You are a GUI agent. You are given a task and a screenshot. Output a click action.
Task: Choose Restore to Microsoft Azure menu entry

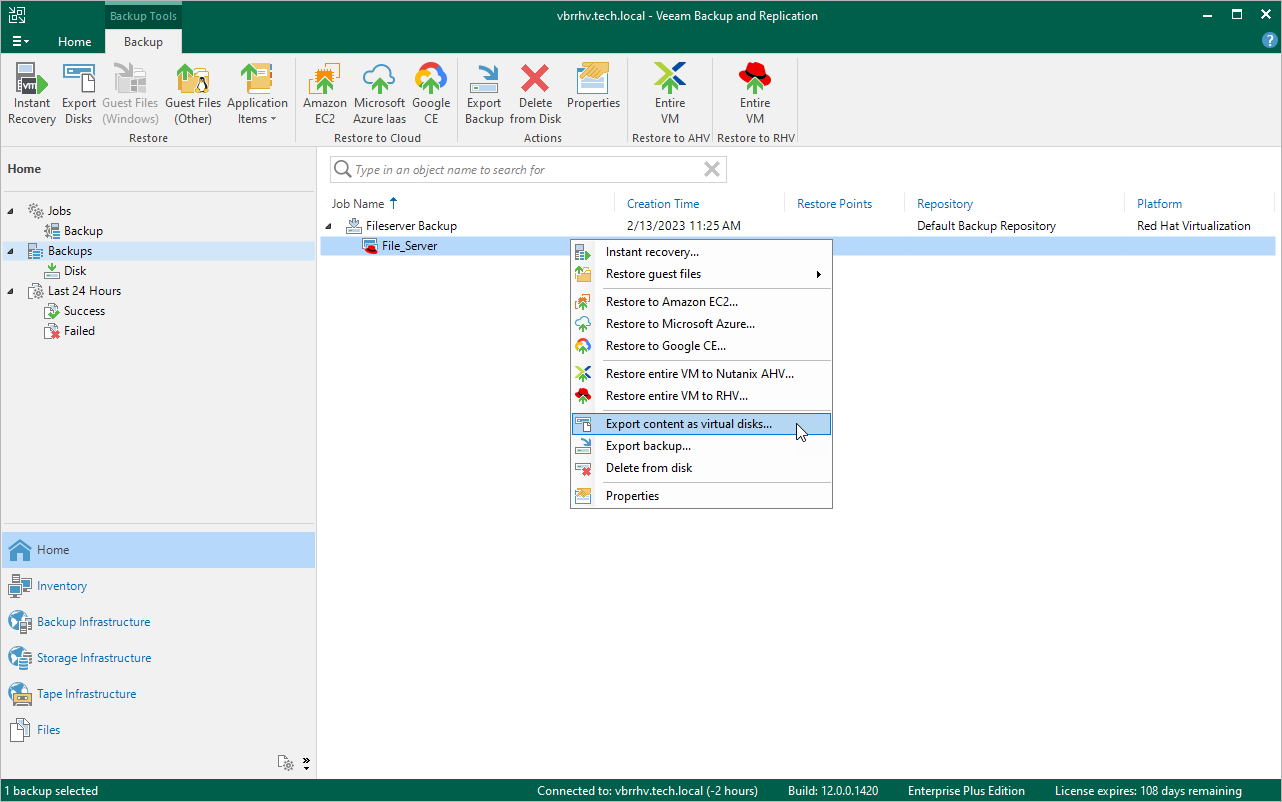pyautogui.click(x=701, y=324)
